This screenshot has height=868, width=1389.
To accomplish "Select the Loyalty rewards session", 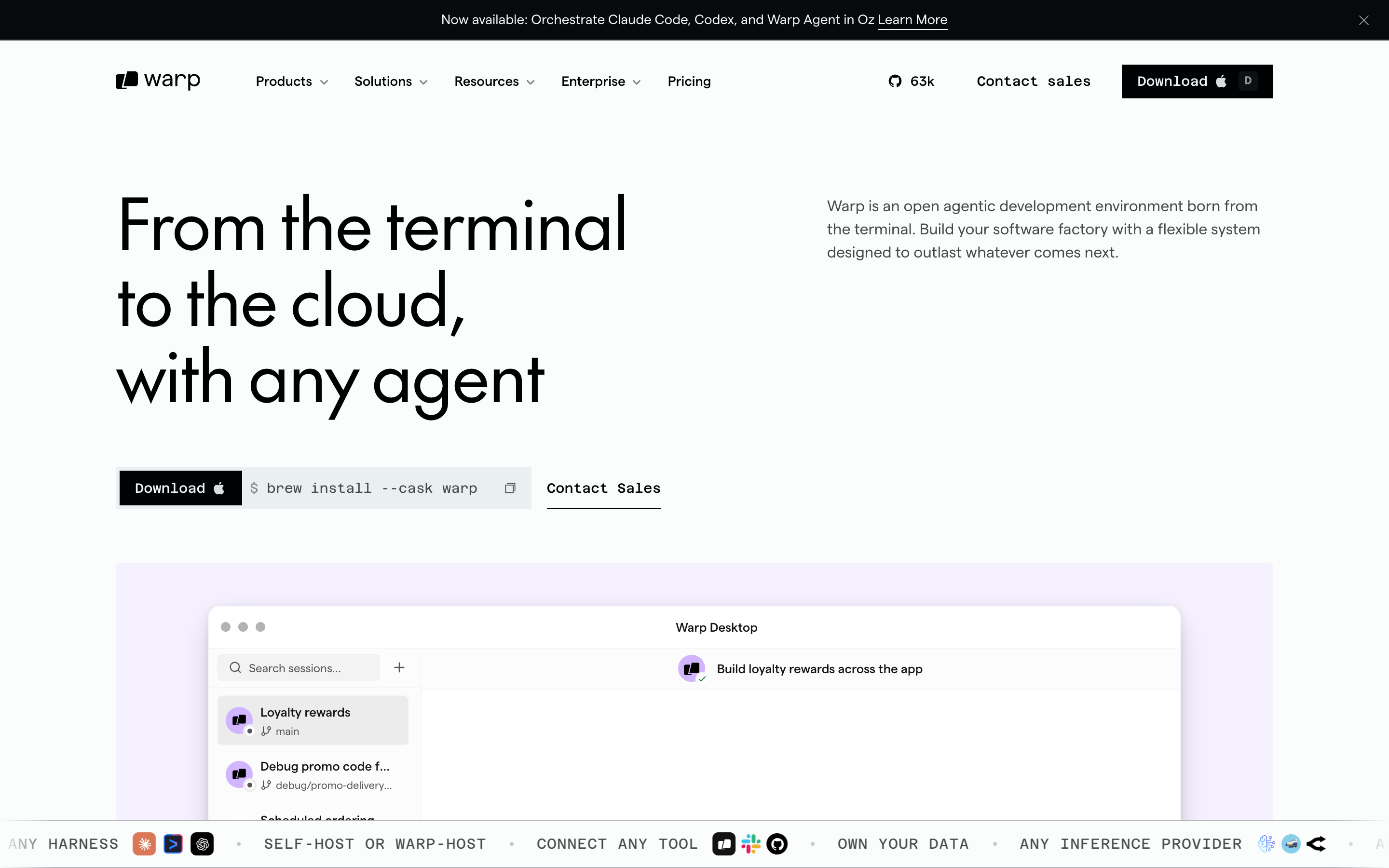I will tap(313, 720).
